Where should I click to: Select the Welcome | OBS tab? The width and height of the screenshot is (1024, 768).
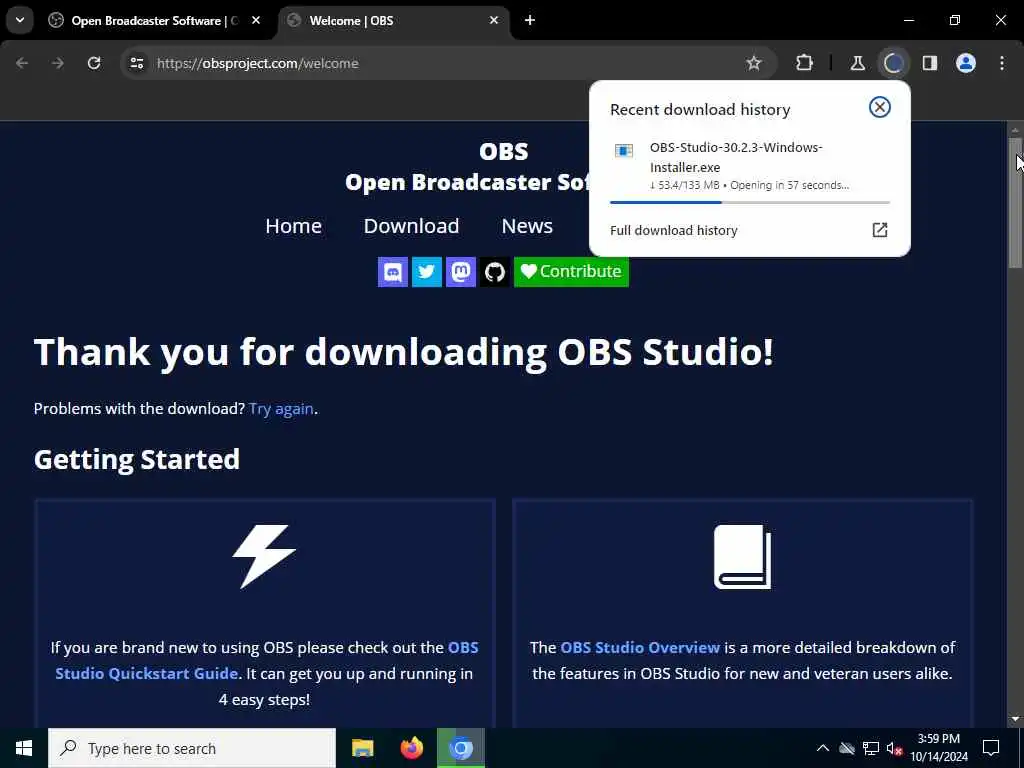coord(393,21)
